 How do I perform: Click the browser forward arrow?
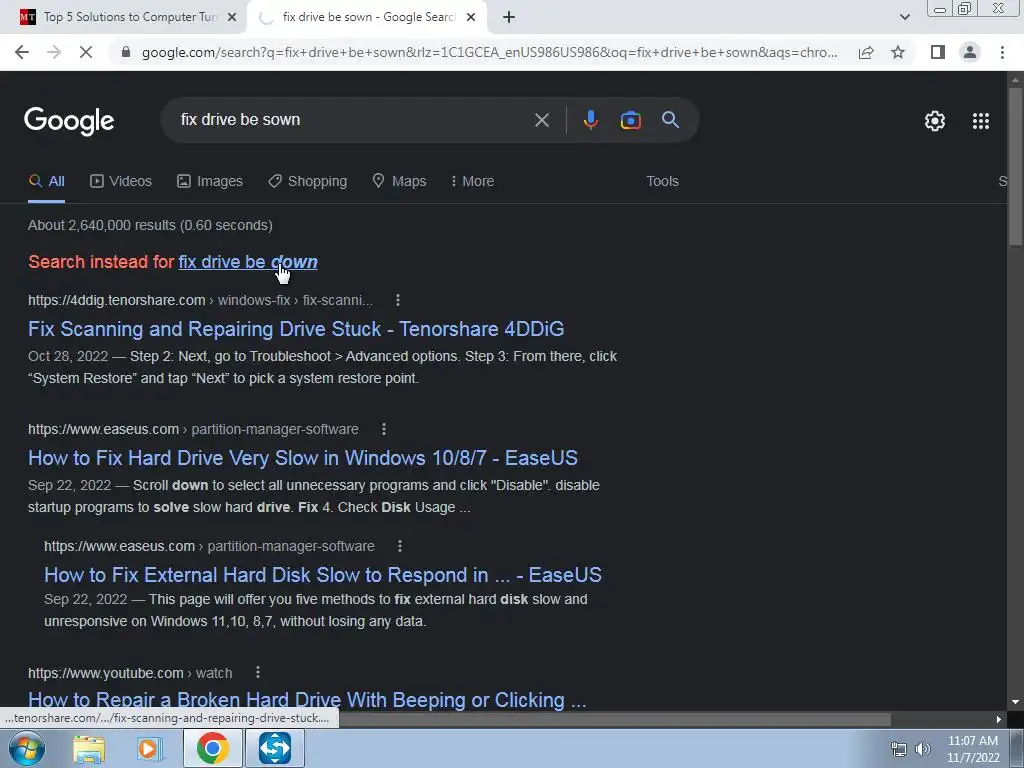coord(54,52)
